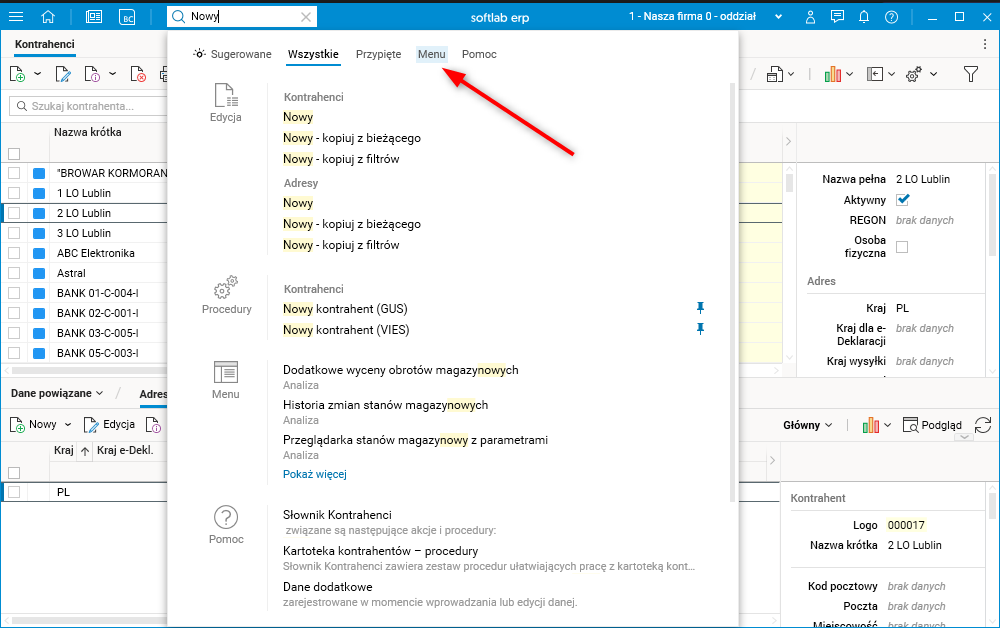
Task: Tick checkbox for BANK 01-C-004-I row
Action: (x=14, y=293)
